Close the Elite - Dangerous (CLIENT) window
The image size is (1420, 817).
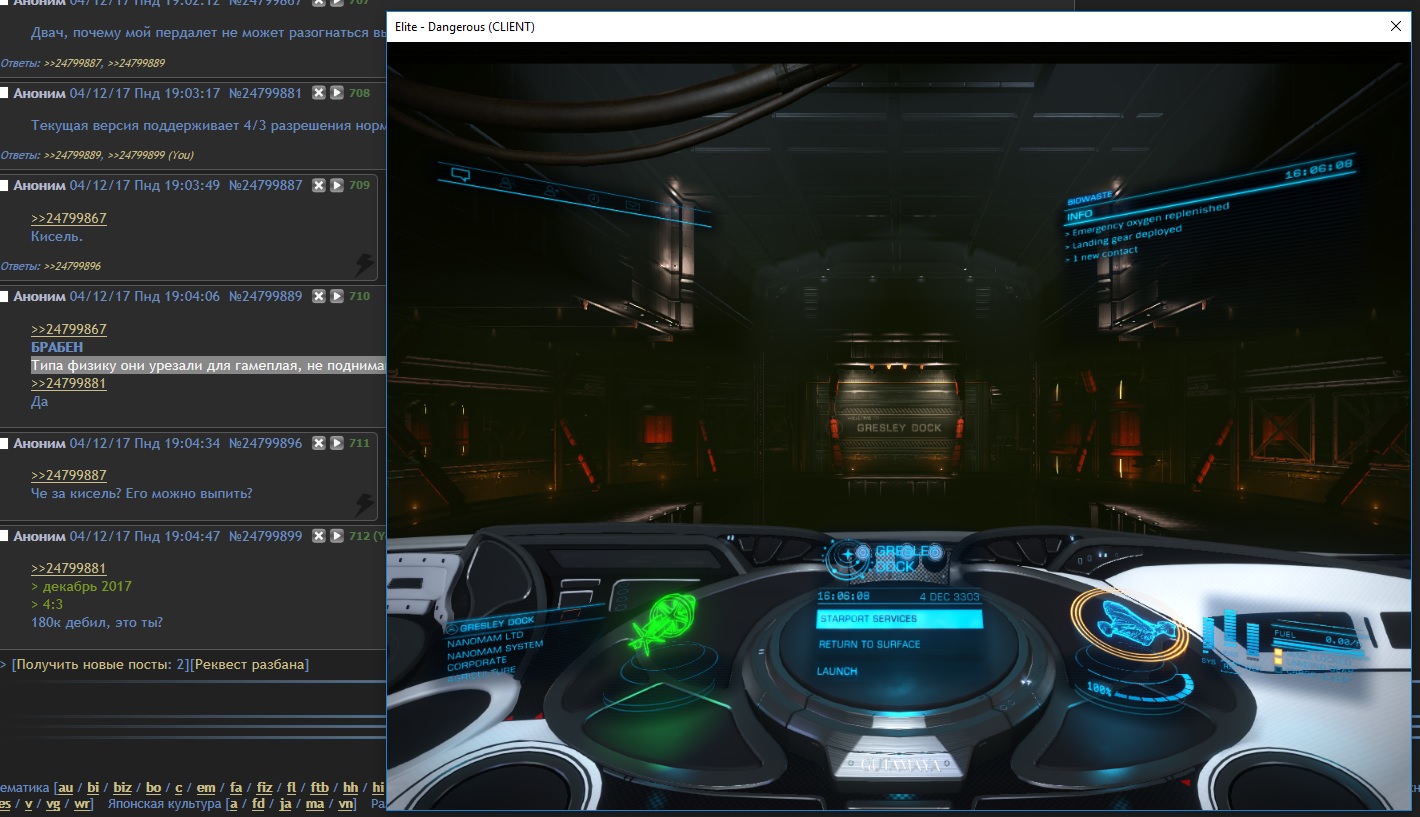1396,27
